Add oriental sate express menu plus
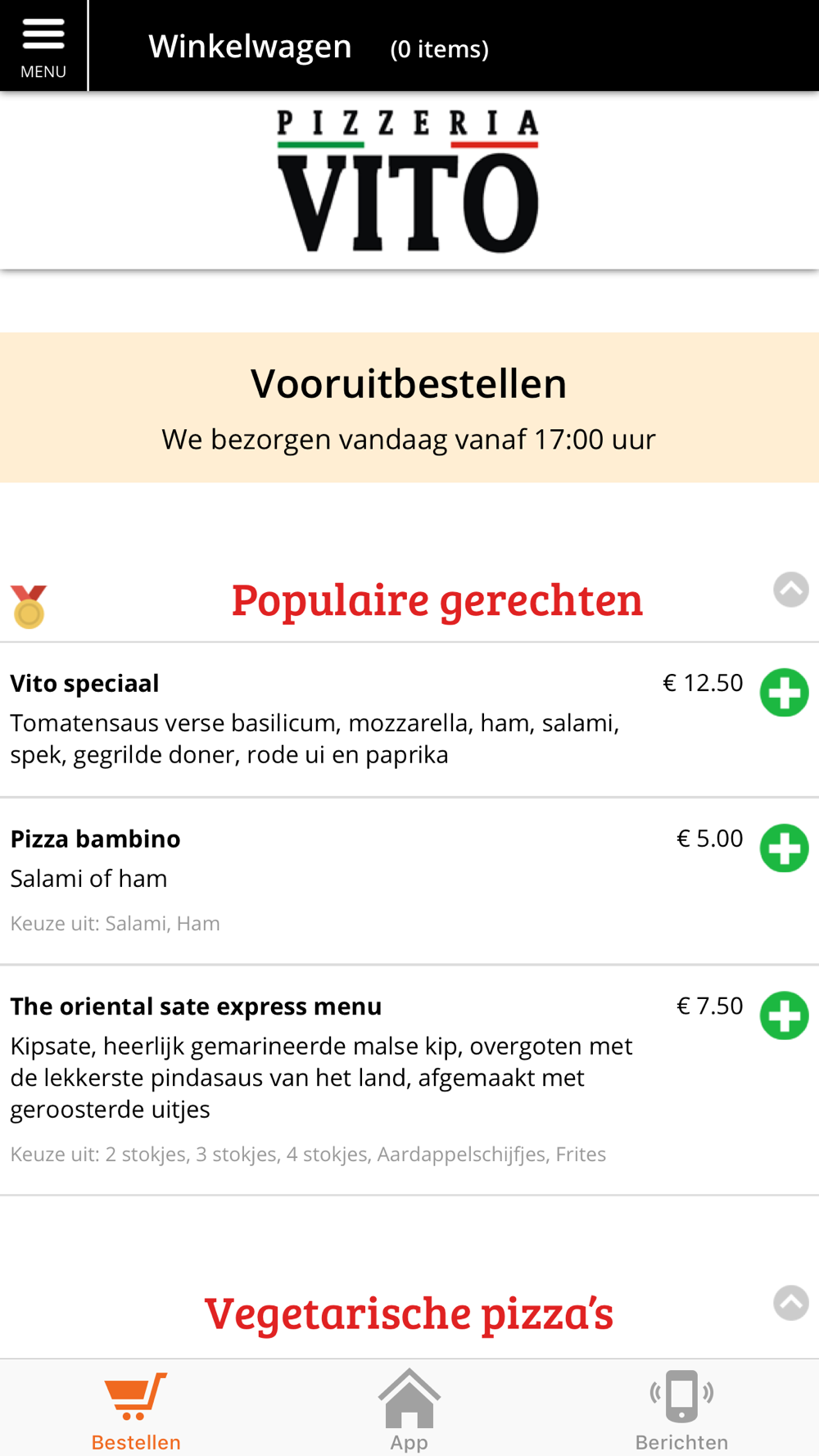This screenshot has width=819, height=1456. click(784, 1015)
